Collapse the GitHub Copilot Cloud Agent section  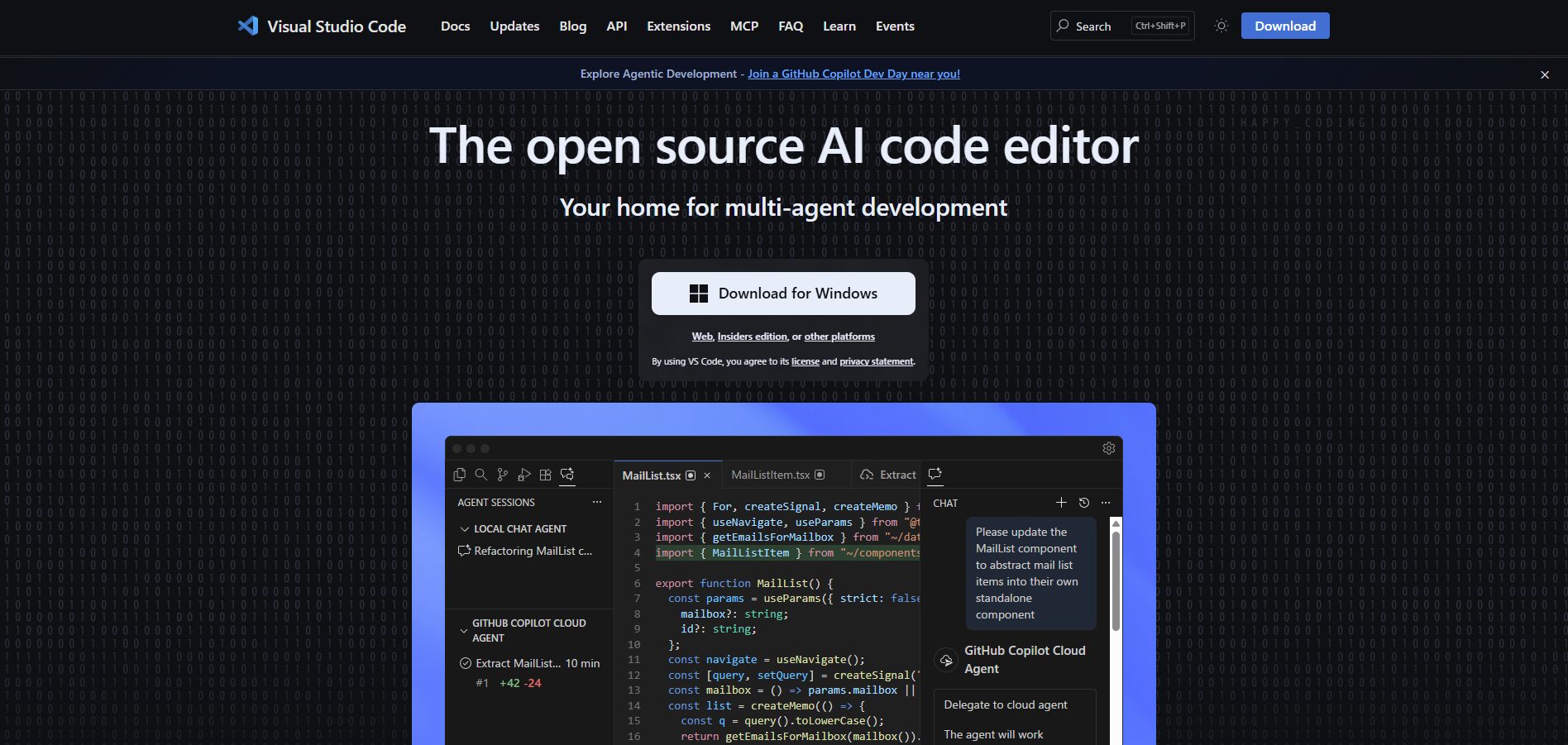pos(464,631)
